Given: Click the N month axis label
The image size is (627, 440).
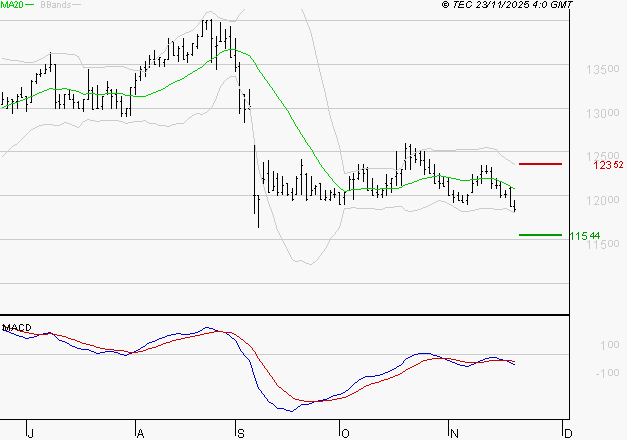Looking at the screenshot, I should pyautogui.click(x=454, y=433).
